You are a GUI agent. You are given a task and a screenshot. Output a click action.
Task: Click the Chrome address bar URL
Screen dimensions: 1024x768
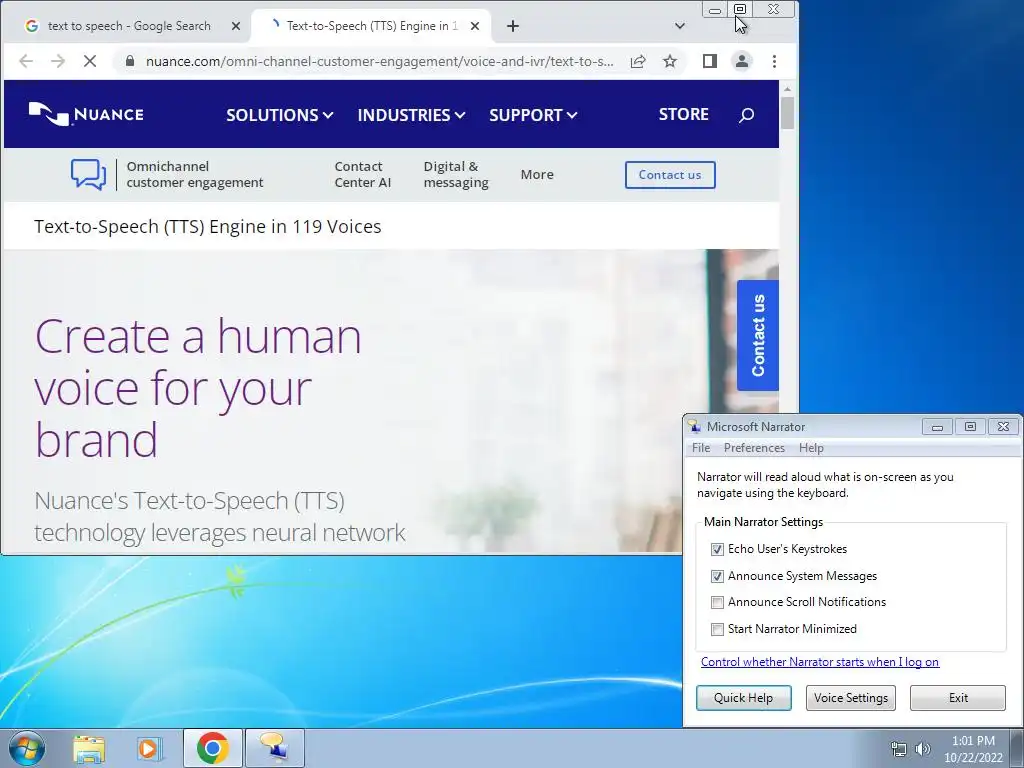point(379,61)
